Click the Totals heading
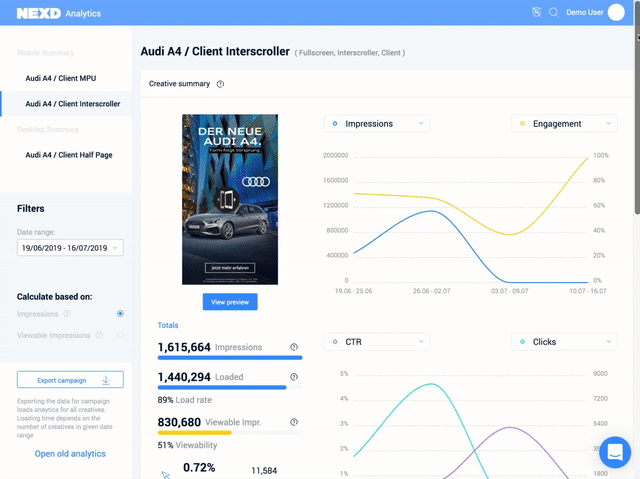This screenshot has height=479, width=640. tap(168, 325)
